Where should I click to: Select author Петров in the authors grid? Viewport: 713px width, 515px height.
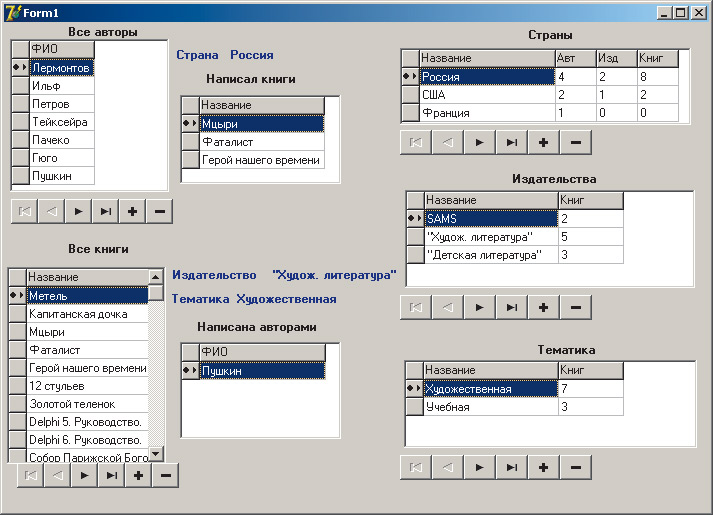(62, 104)
